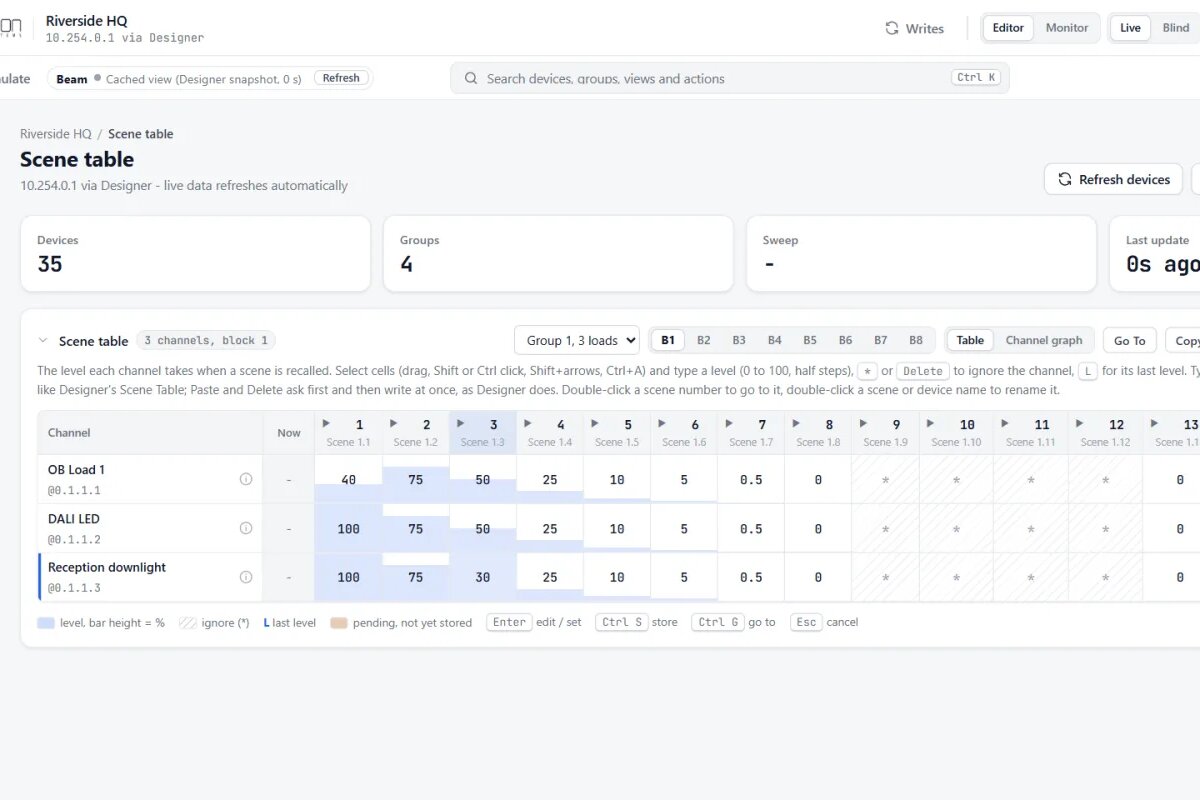The image size is (1200, 800).
Task: Click the Writes sync icon
Action: pos(892,28)
